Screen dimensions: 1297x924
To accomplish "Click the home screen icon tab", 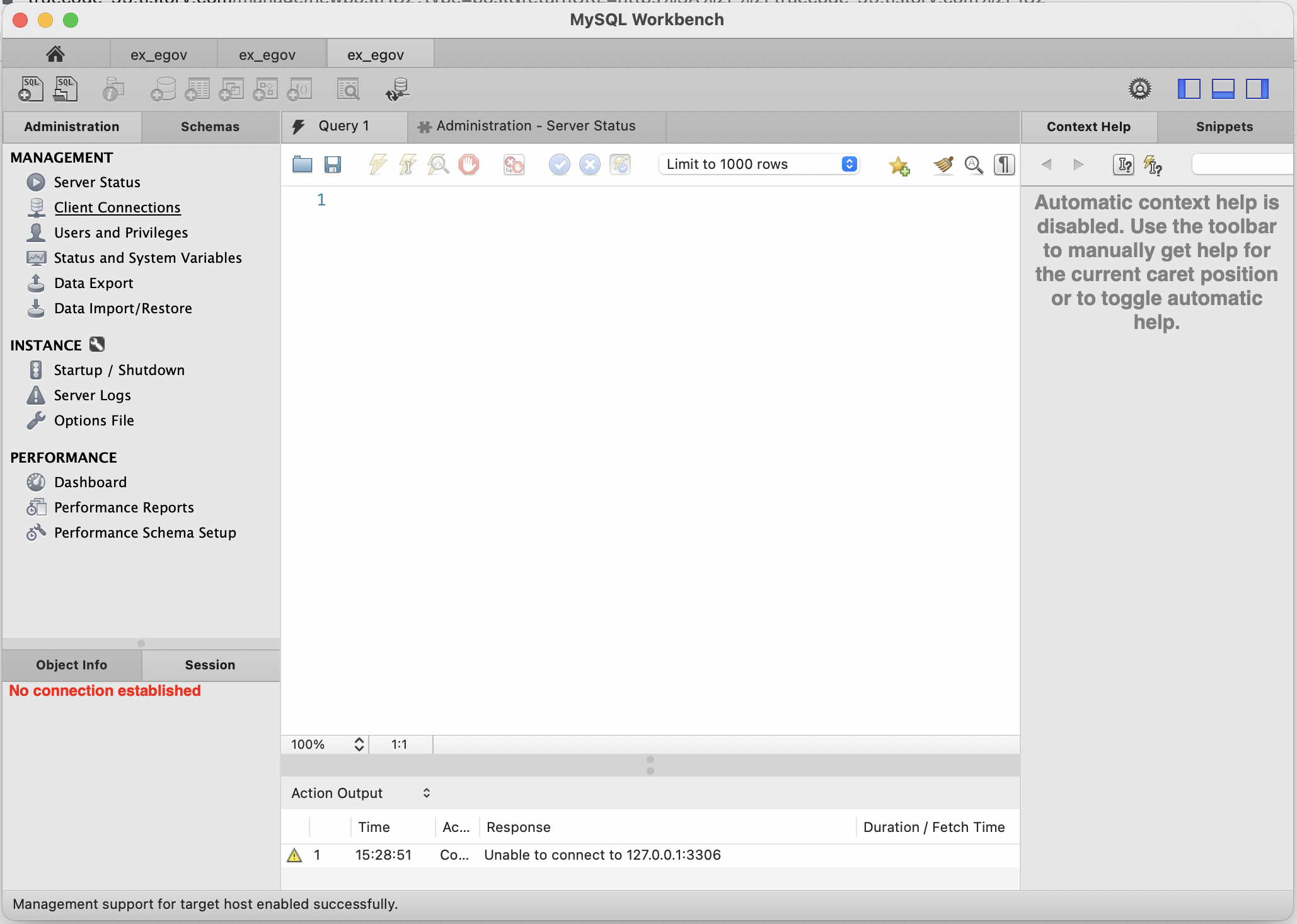I will (55, 54).
